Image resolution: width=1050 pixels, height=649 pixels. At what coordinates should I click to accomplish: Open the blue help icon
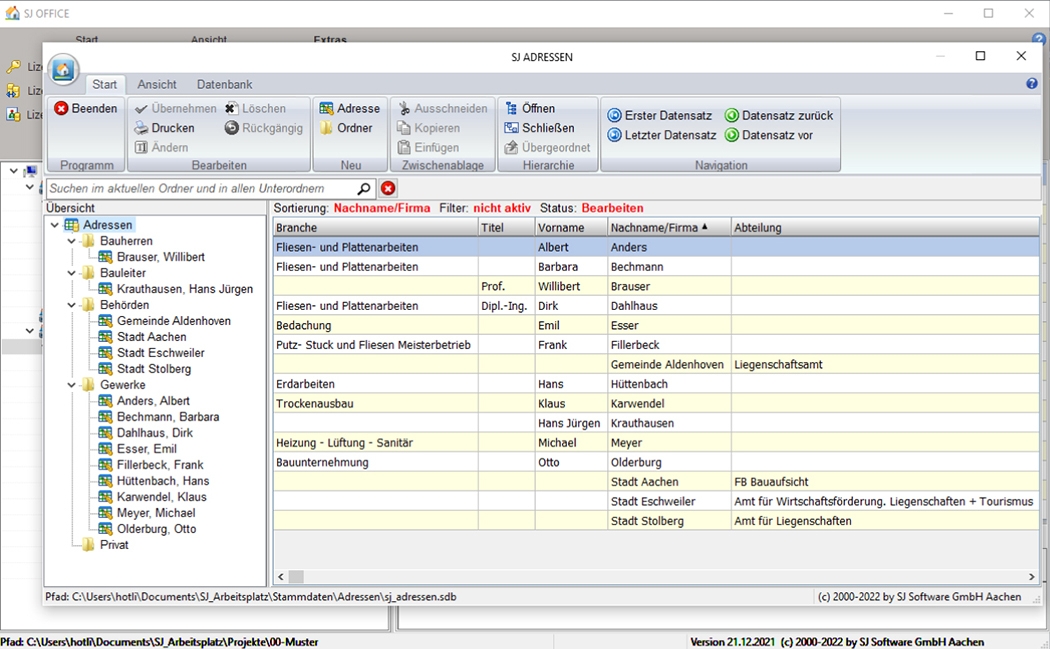(x=1032, y=84)
